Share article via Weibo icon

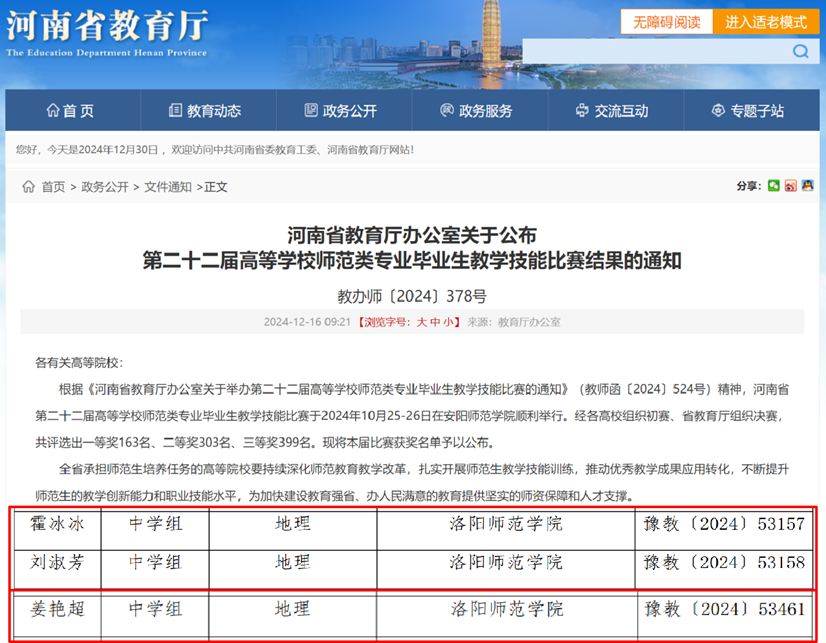pyautogui.click(x=790, y=186)
